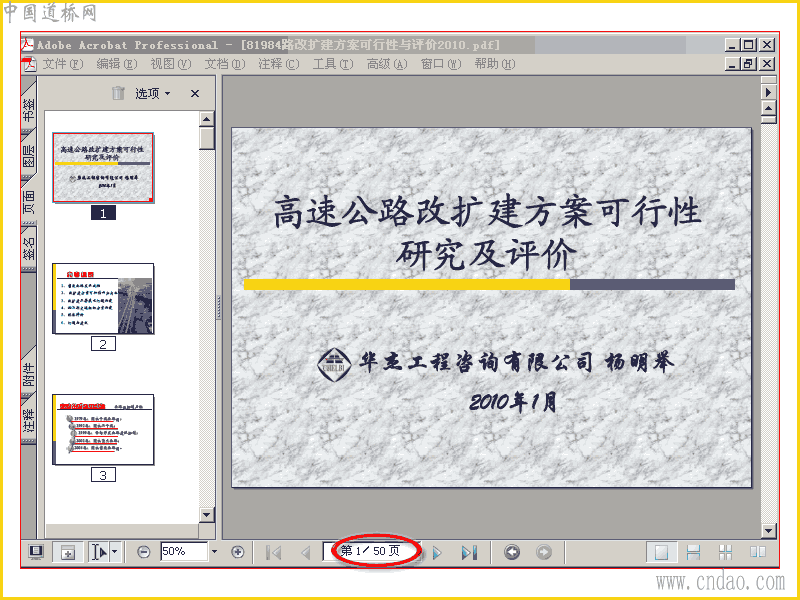Jump to the last page icon
800x600 pixels.
tap(469, 552)
